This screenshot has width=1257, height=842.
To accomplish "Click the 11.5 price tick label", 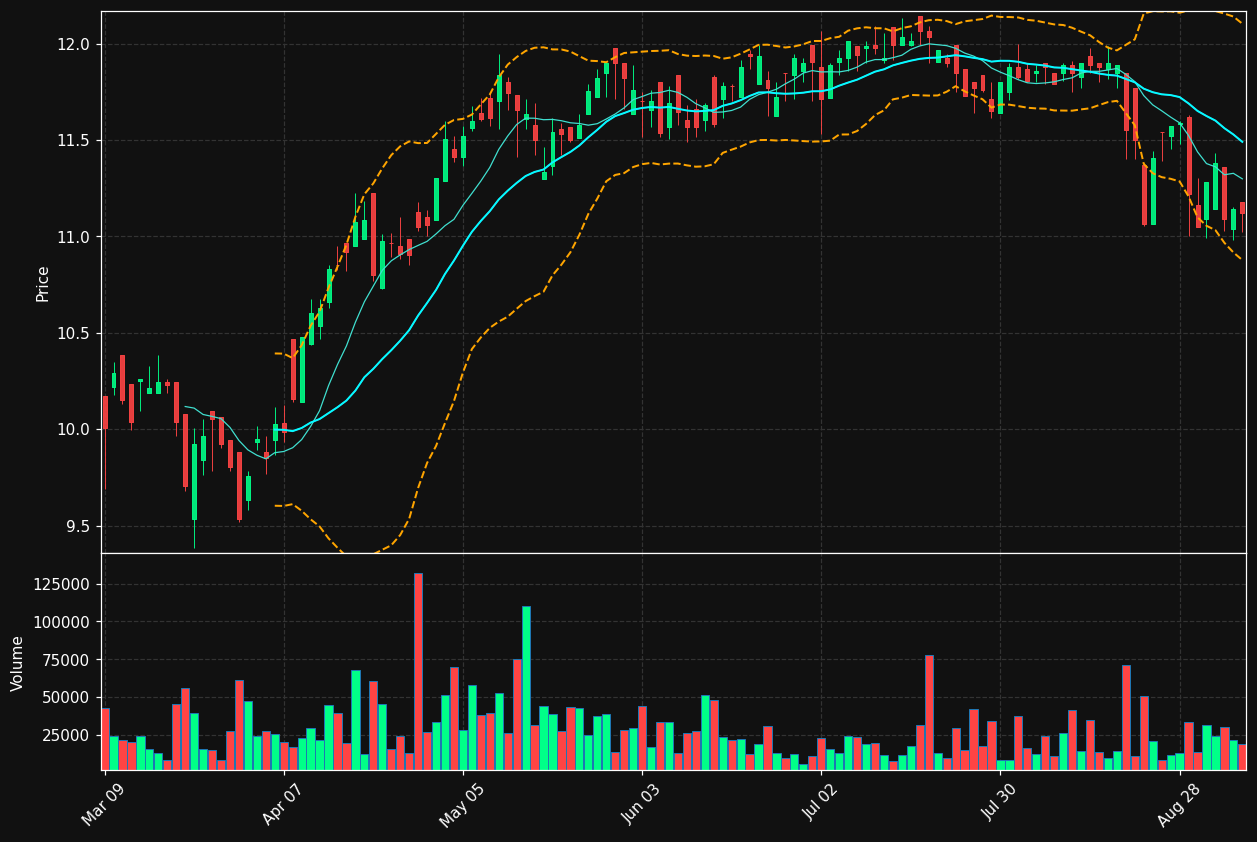I will 73,141.
